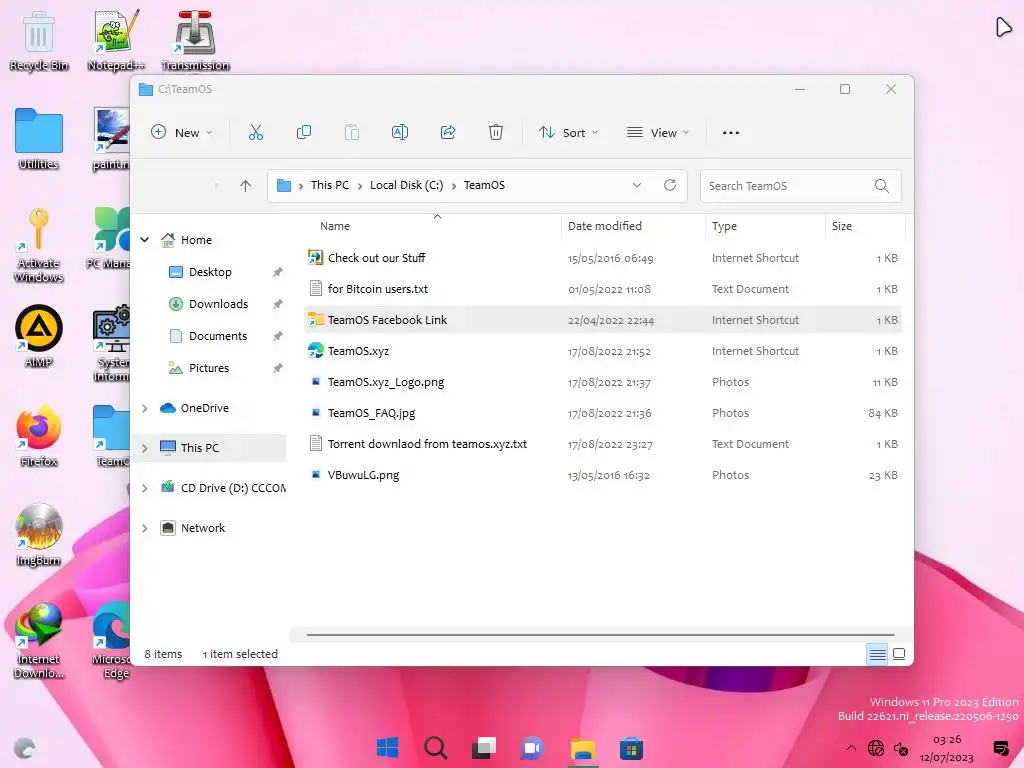Click Local Disk (C:) breadcrumb

click(406, 185)
